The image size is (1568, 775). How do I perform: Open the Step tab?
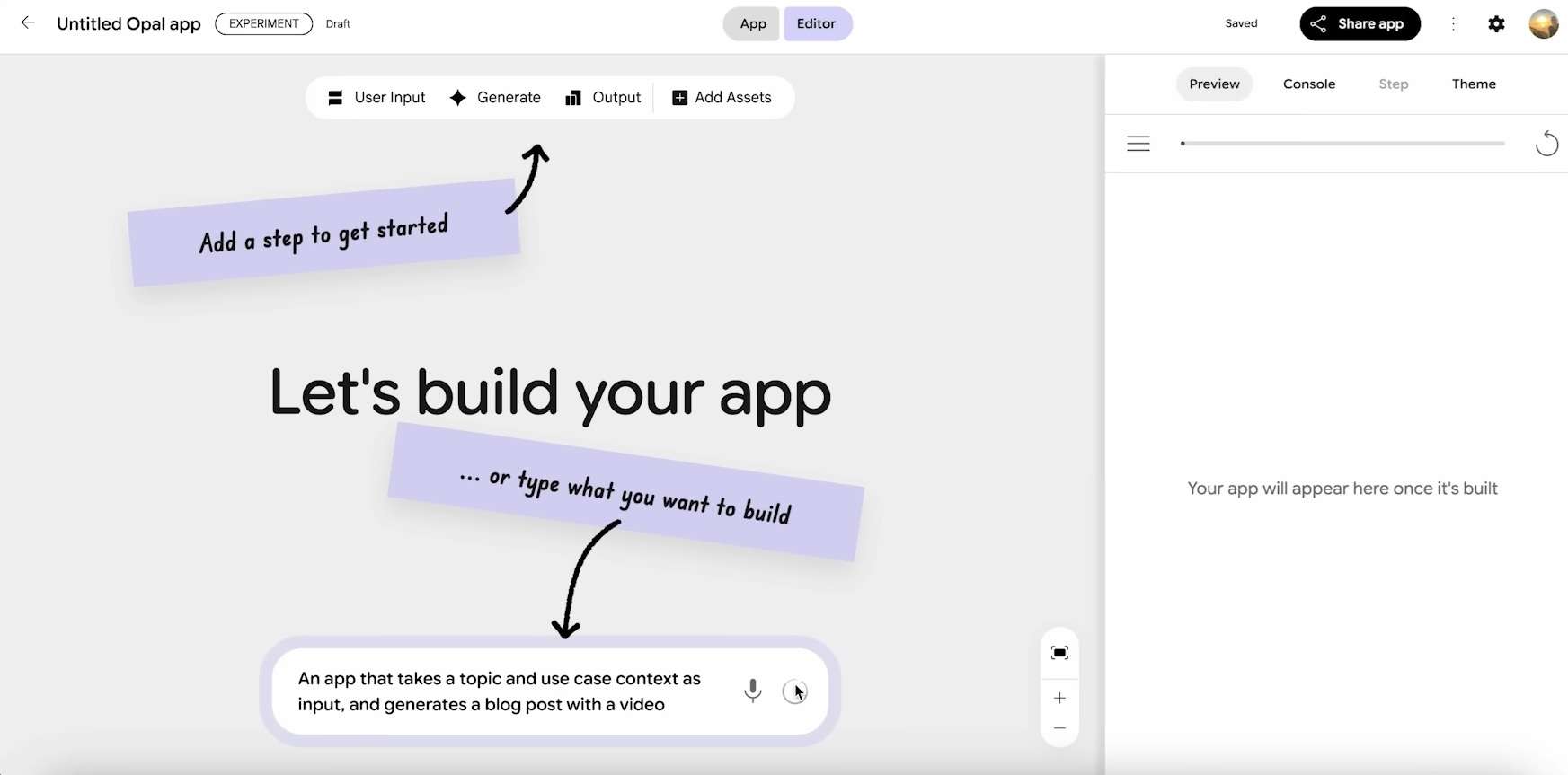click(1394, 84)
